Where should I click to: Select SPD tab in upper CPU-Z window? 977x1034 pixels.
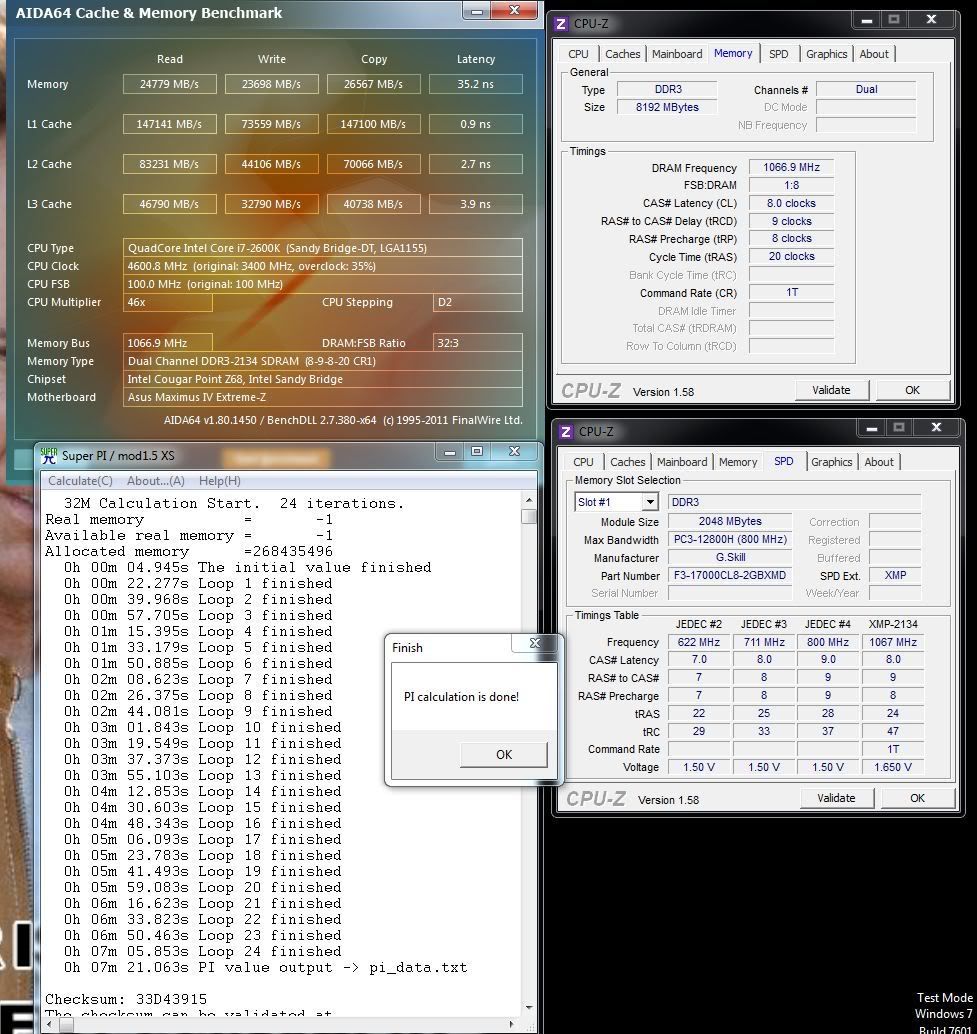pyautogui.click(x=779, y=54)
